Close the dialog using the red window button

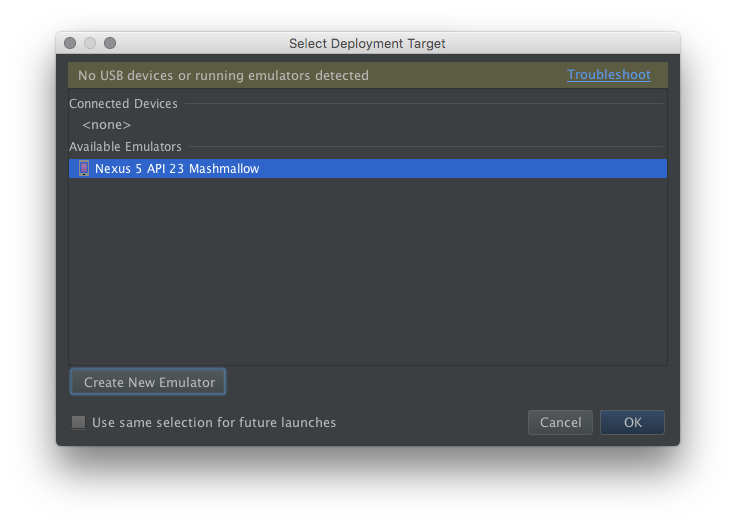click(70, 43)
